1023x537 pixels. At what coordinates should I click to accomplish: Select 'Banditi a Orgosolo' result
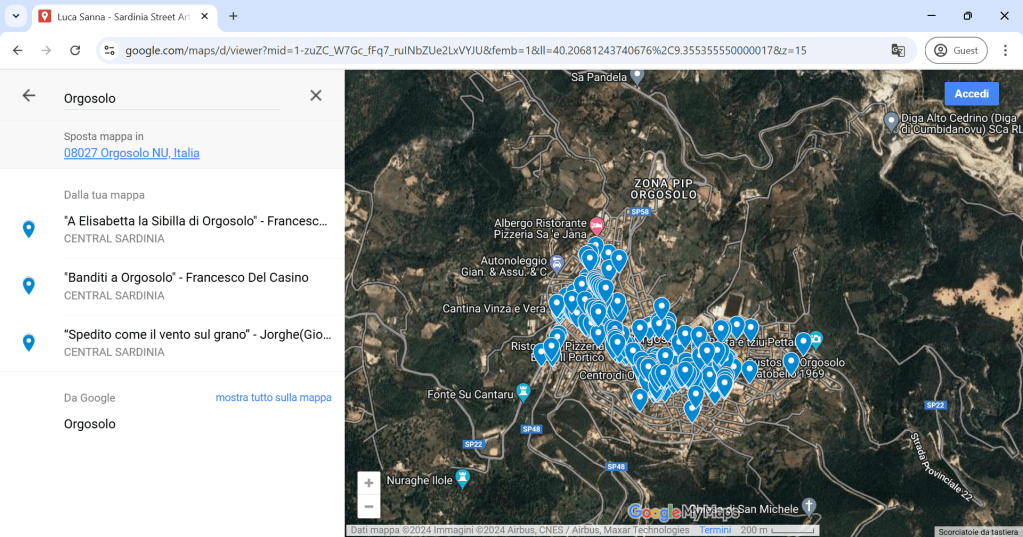(x=186, y=285)
